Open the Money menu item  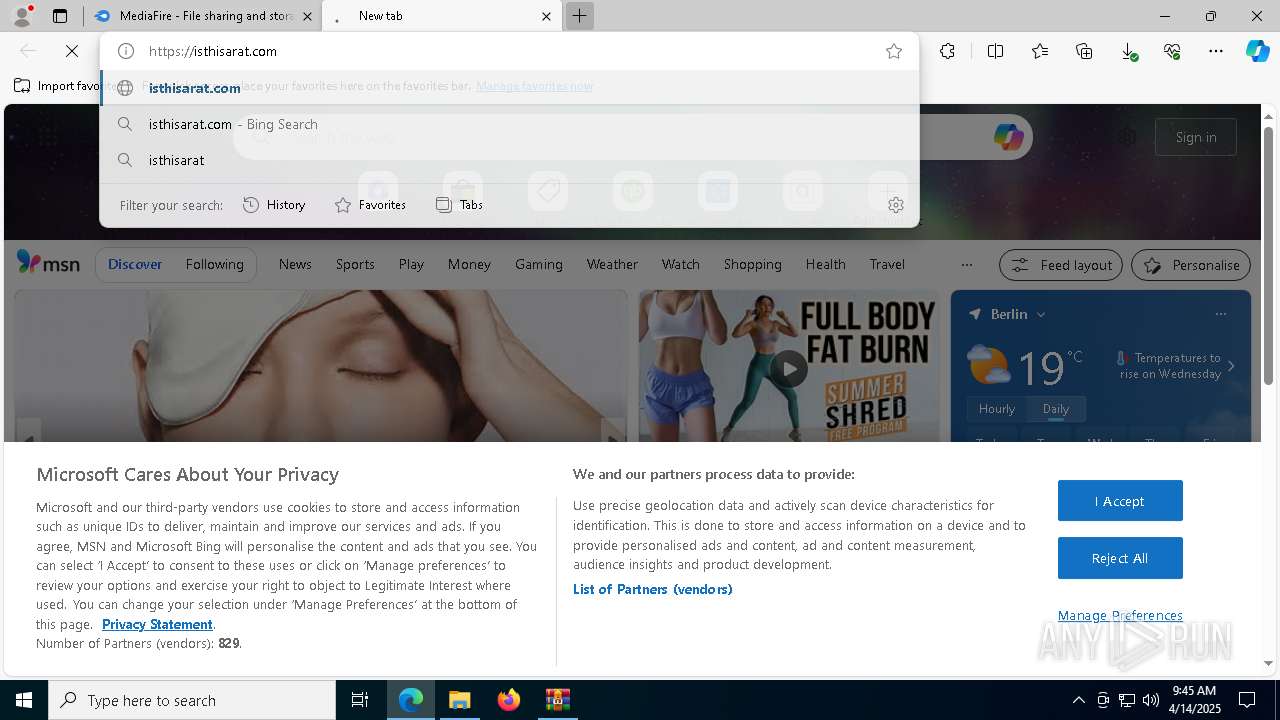pos(469,264)
